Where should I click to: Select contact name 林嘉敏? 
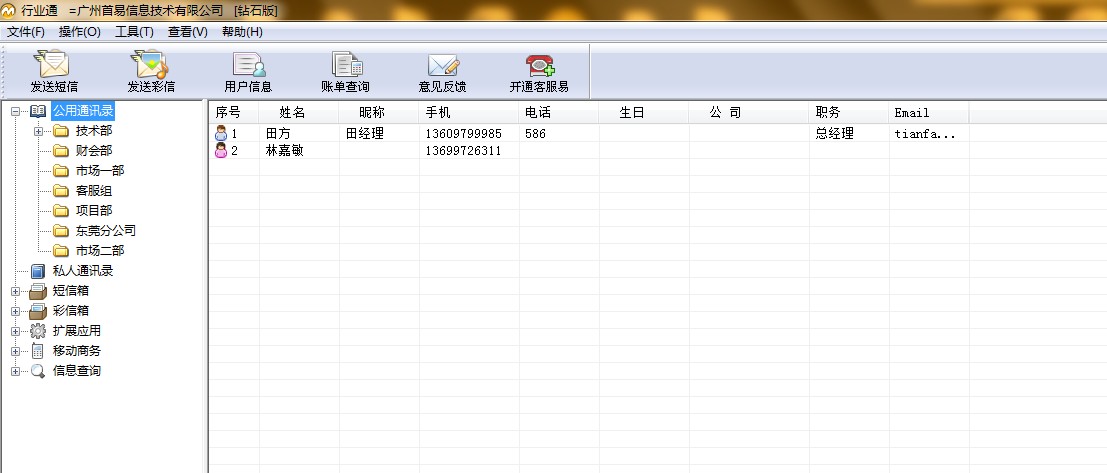click(x=285, y=150)
